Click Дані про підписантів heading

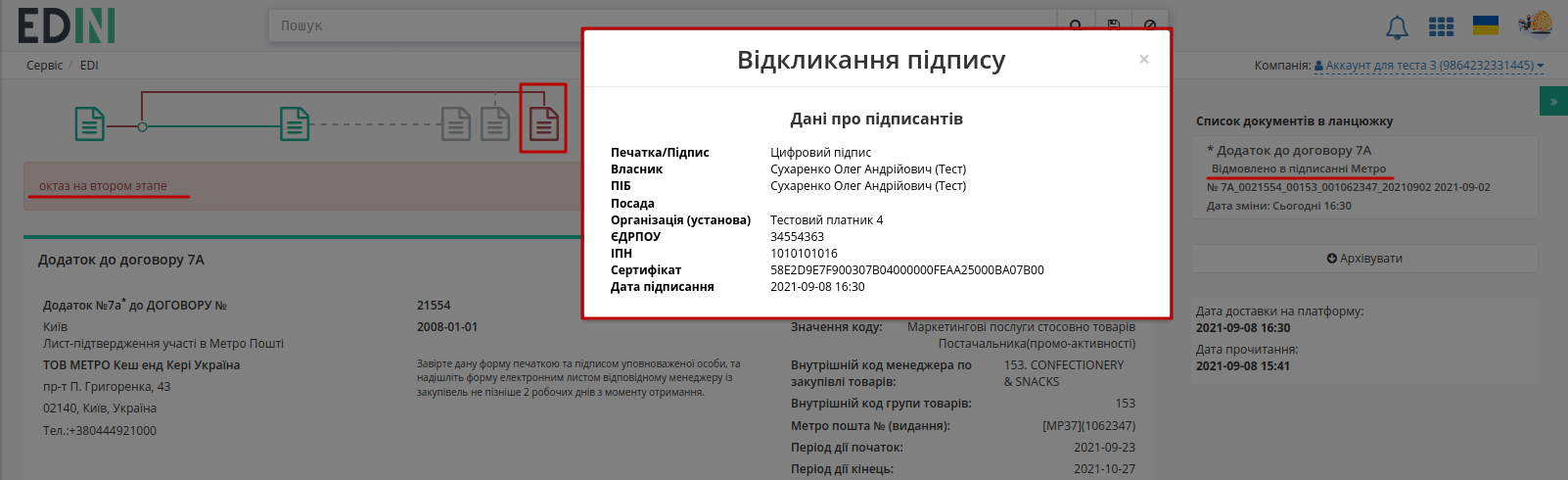click(x=876, y=120)
